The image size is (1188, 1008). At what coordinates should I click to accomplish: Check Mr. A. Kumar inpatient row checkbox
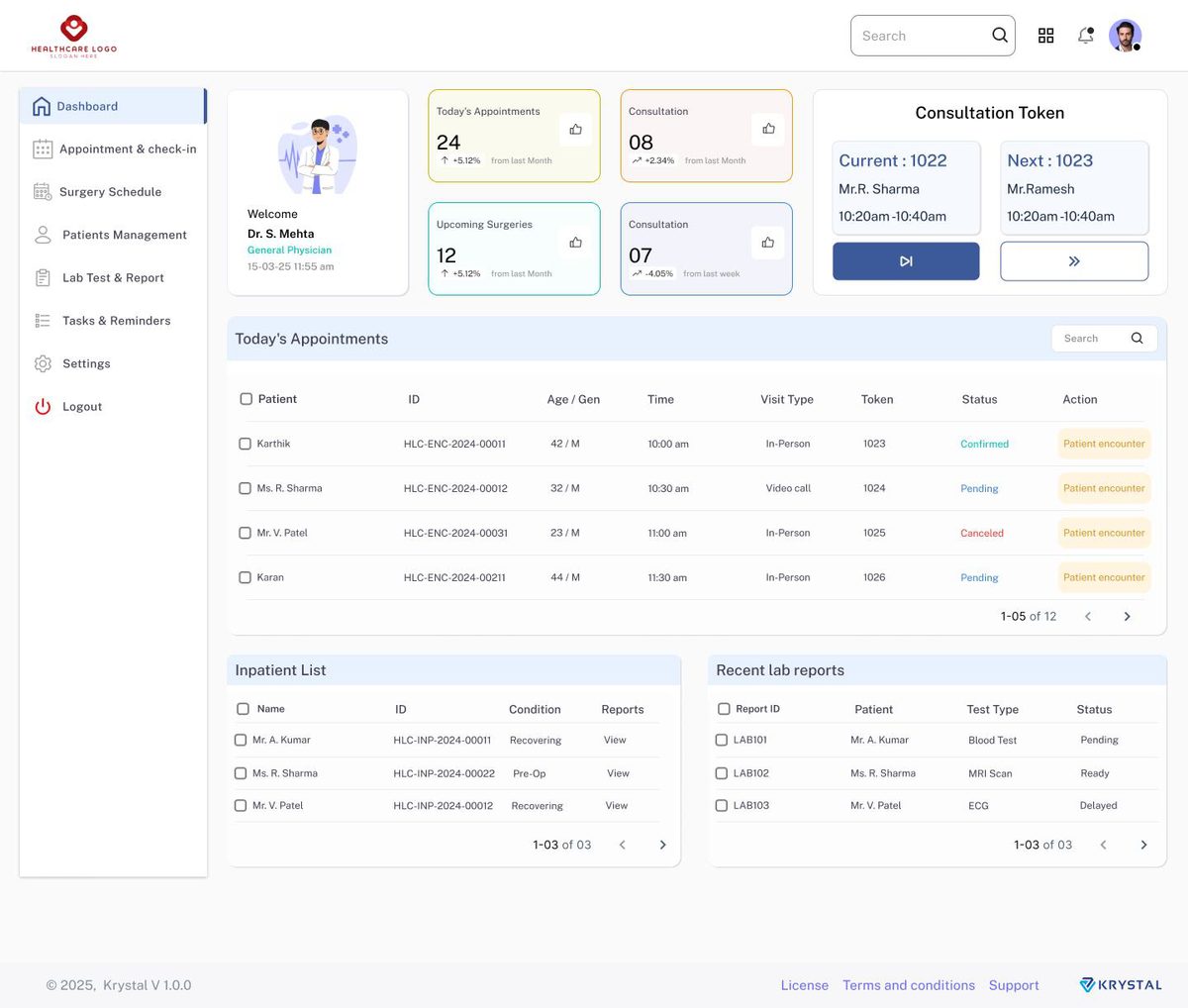[241, 740]
